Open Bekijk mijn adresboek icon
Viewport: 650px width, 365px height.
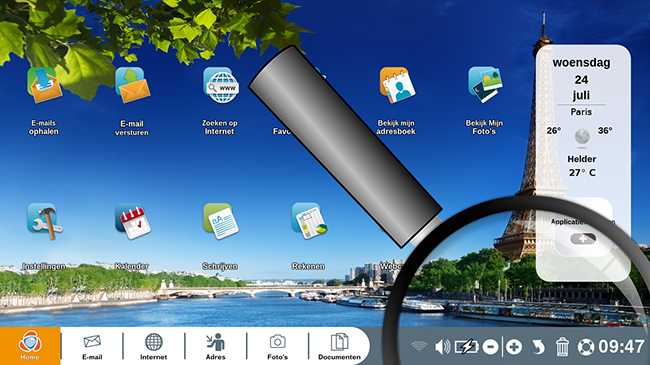coord(397,85)
